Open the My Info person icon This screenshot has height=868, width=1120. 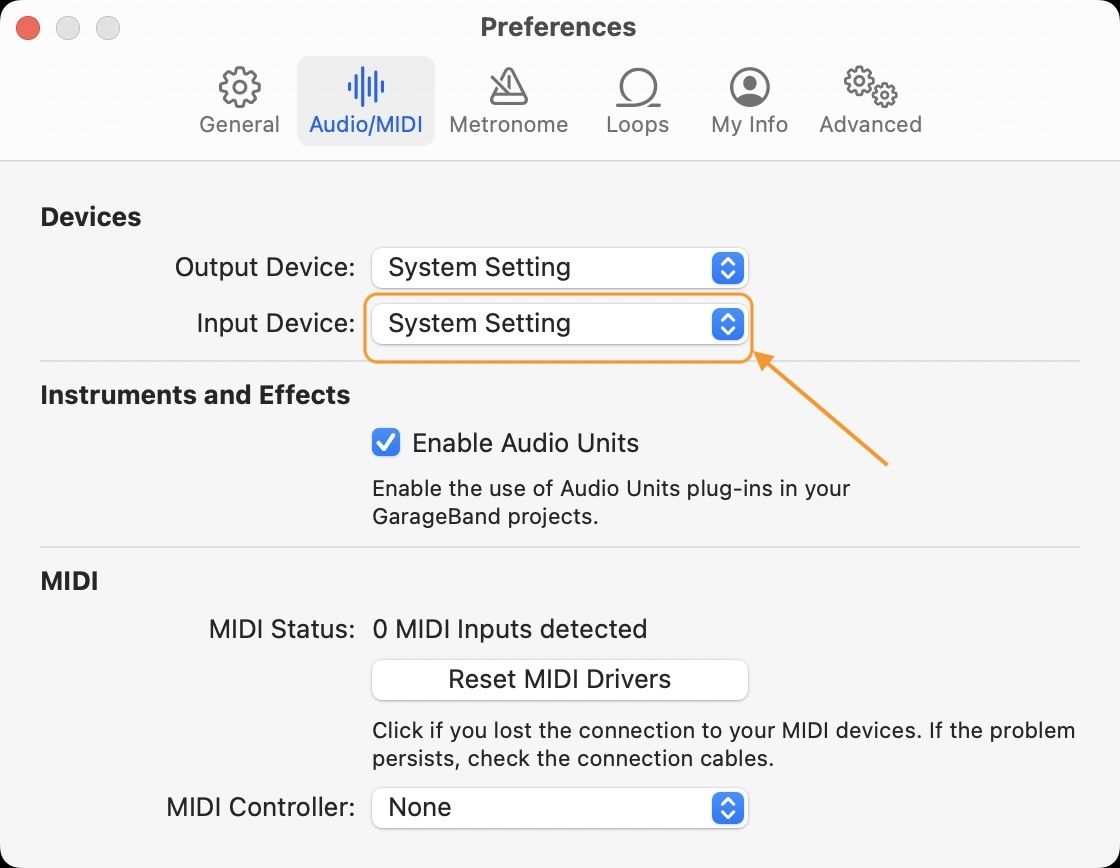749,88
